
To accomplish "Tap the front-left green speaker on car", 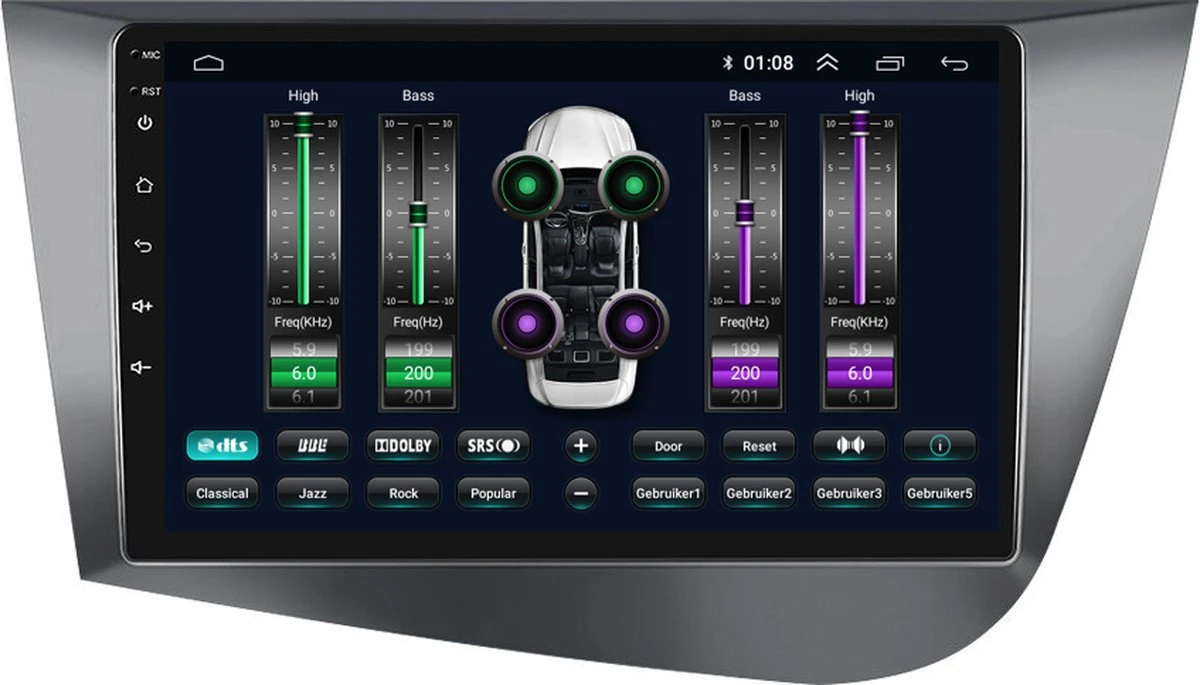I will click(x=521, y=185).
